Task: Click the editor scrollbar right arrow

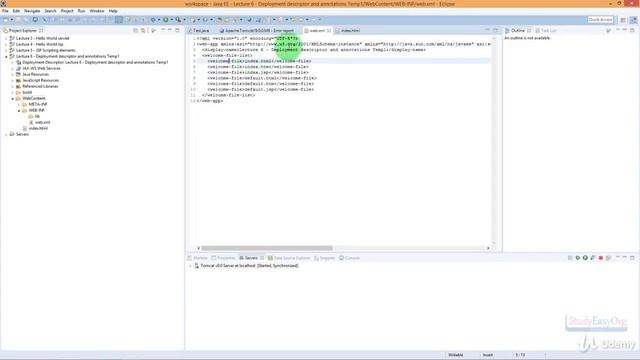Action: [488, 248]
